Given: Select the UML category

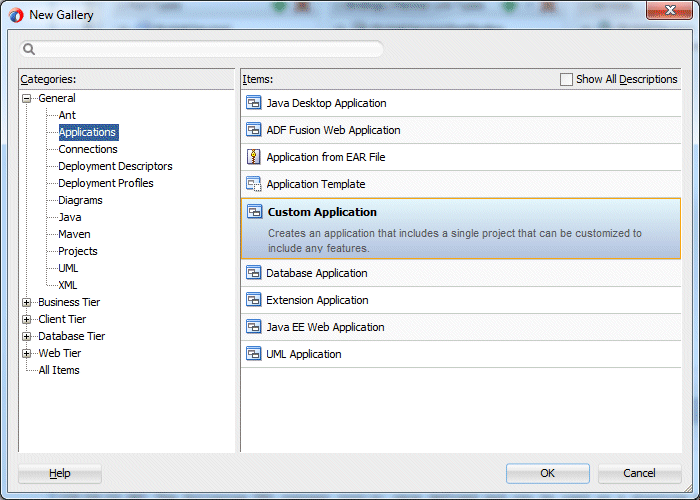Looking at the screenshot, I should coord(68,268).
